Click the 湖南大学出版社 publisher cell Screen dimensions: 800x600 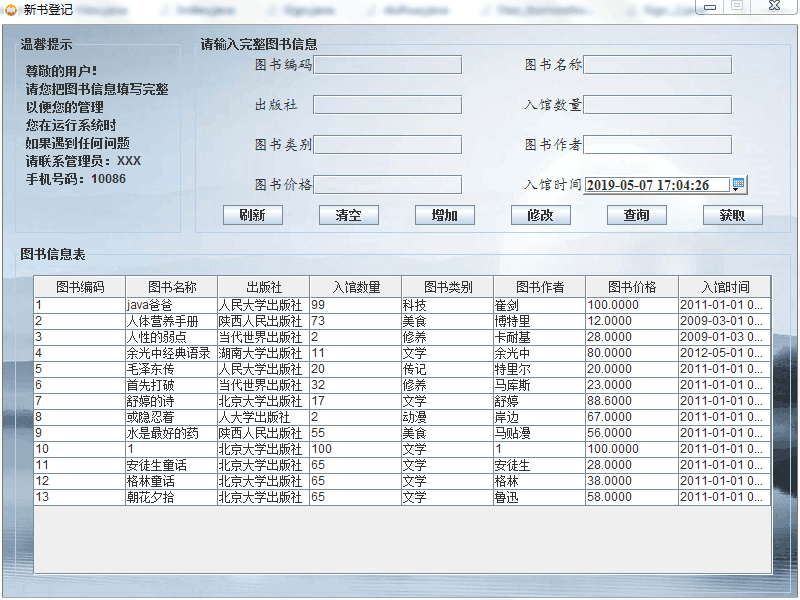[263, 353]
